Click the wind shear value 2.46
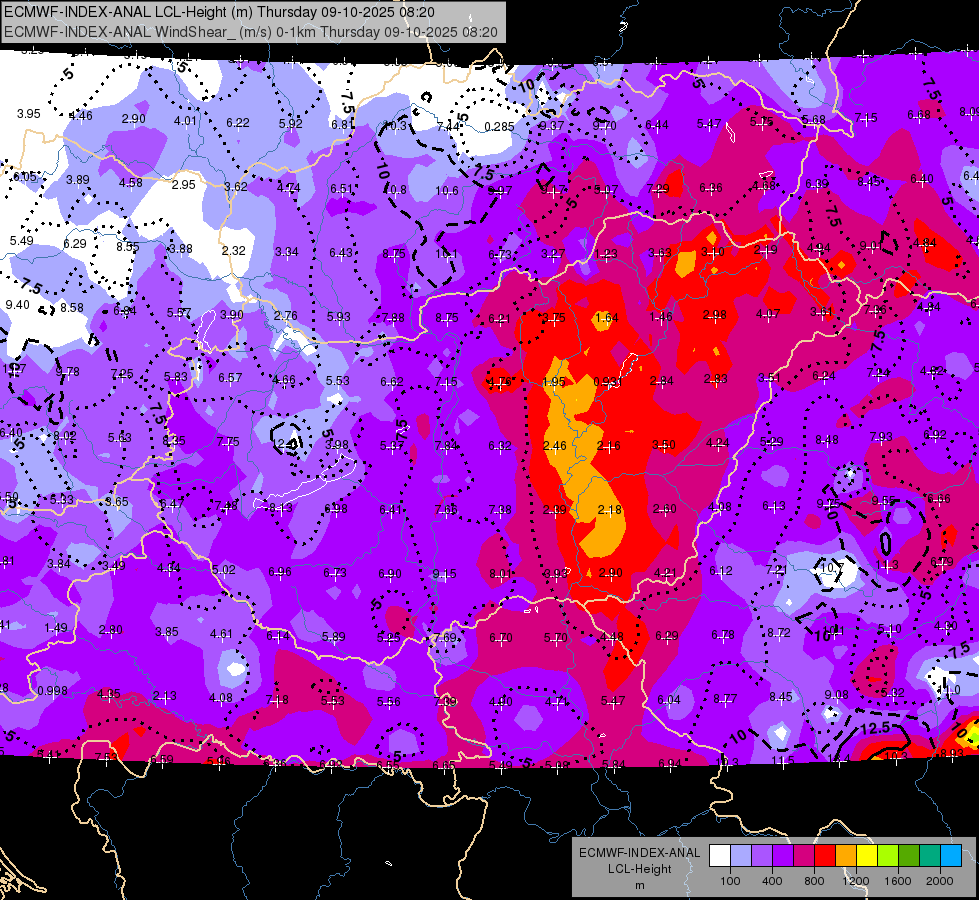 pyautogui.click(x=554, y=445)
